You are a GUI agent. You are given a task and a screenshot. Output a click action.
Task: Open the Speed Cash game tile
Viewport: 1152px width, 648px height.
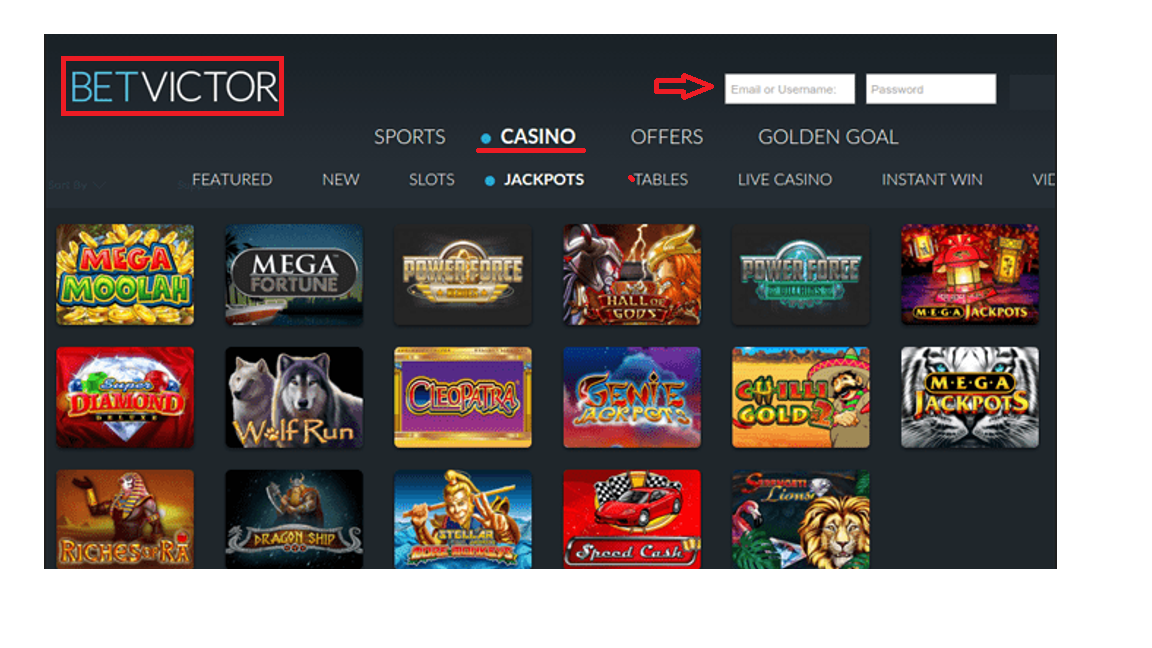tap(632, 519)
